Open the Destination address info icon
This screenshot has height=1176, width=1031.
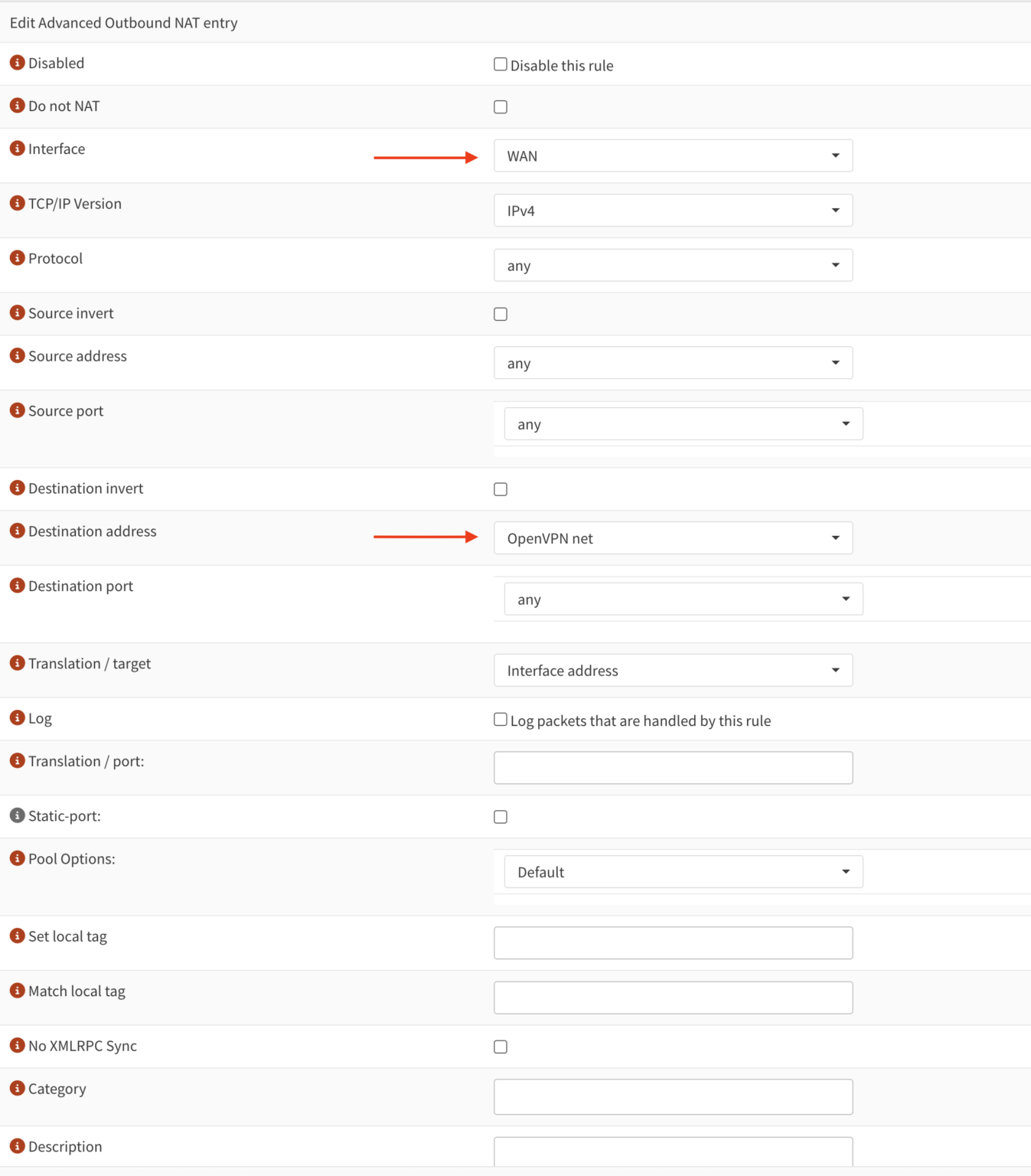17,531
